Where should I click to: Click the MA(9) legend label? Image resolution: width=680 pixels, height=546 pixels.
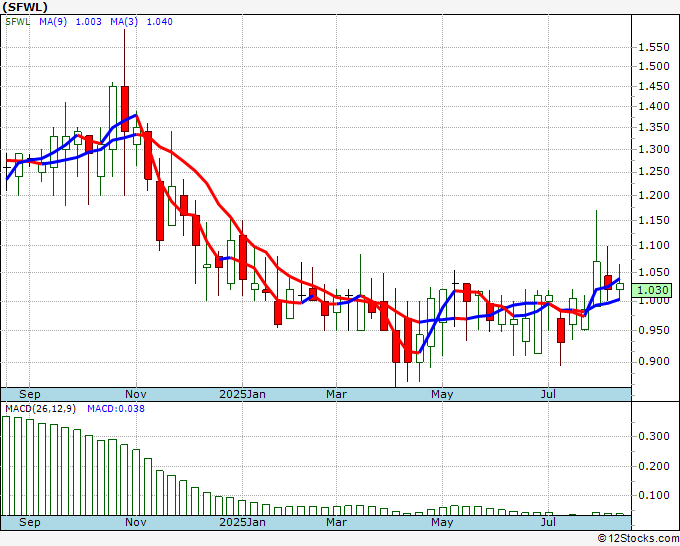tap(53, 22)
